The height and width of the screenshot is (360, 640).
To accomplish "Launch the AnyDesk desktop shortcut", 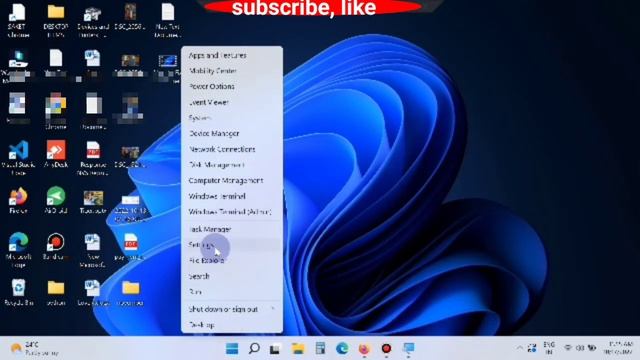I will pos(56,154).
